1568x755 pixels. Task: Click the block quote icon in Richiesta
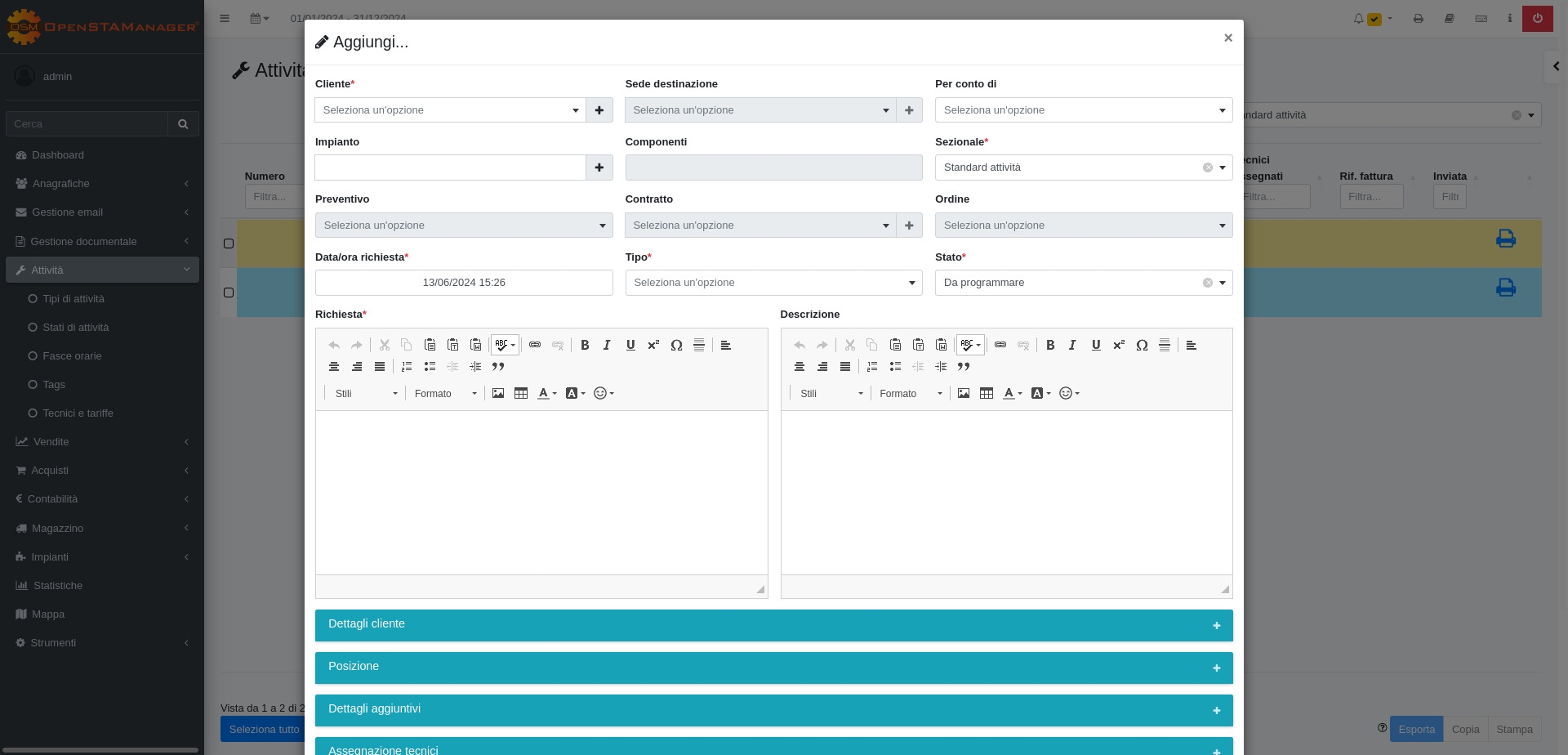[498, 367]
